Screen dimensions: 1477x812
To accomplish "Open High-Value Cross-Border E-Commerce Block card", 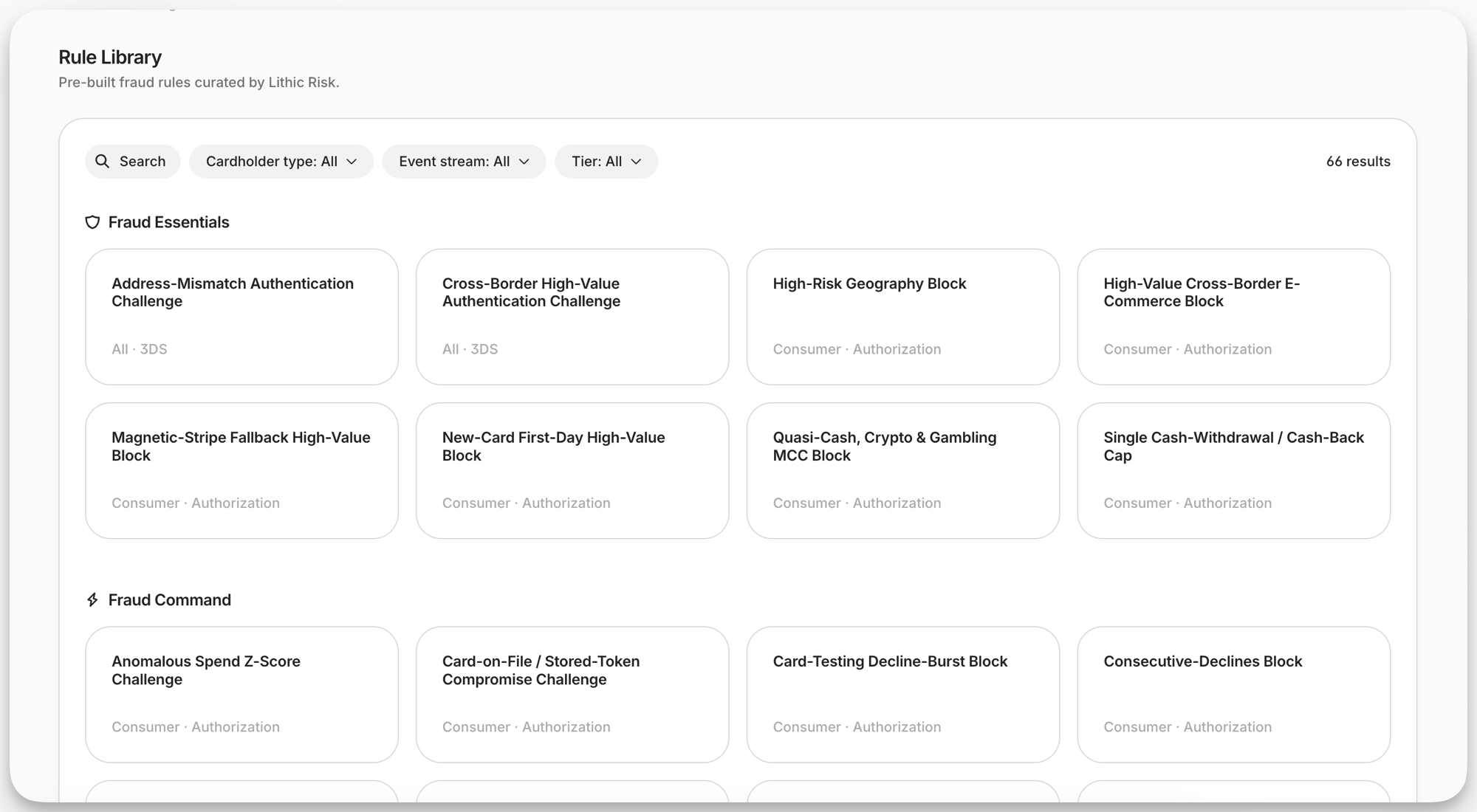I will [x=1234, y=317].
